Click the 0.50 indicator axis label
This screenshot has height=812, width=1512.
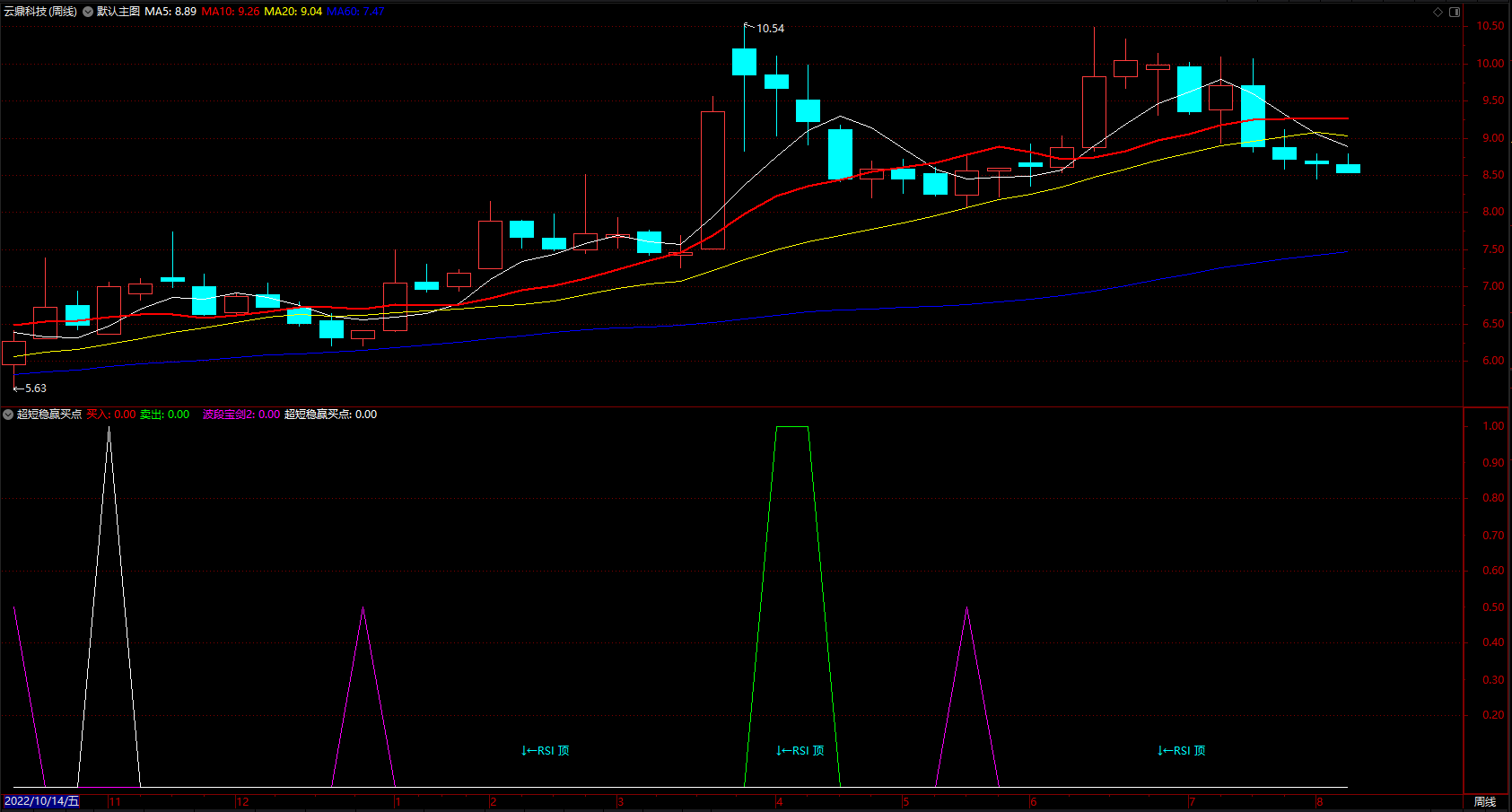coord(1493,607)
